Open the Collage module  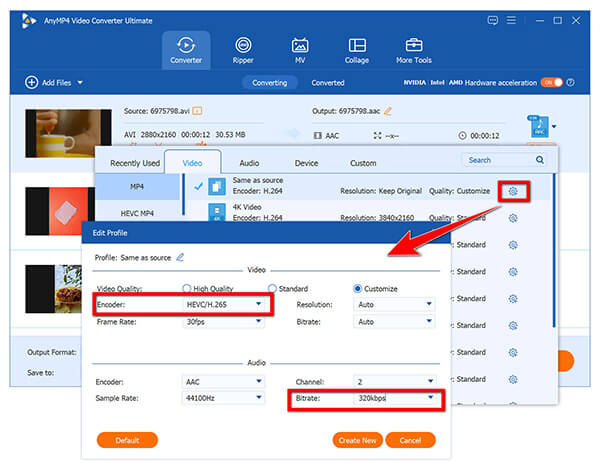357,50
